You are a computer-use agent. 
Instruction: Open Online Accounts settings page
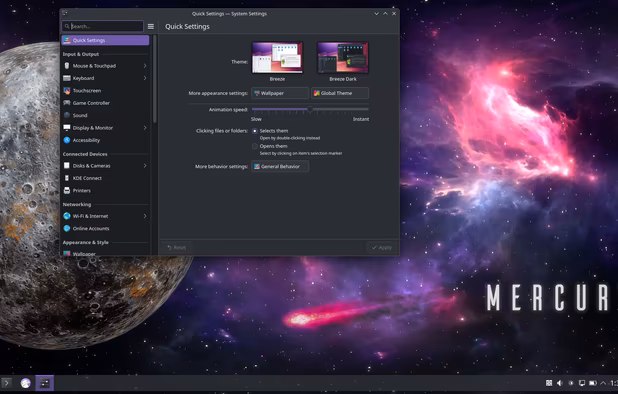[105, 229]
